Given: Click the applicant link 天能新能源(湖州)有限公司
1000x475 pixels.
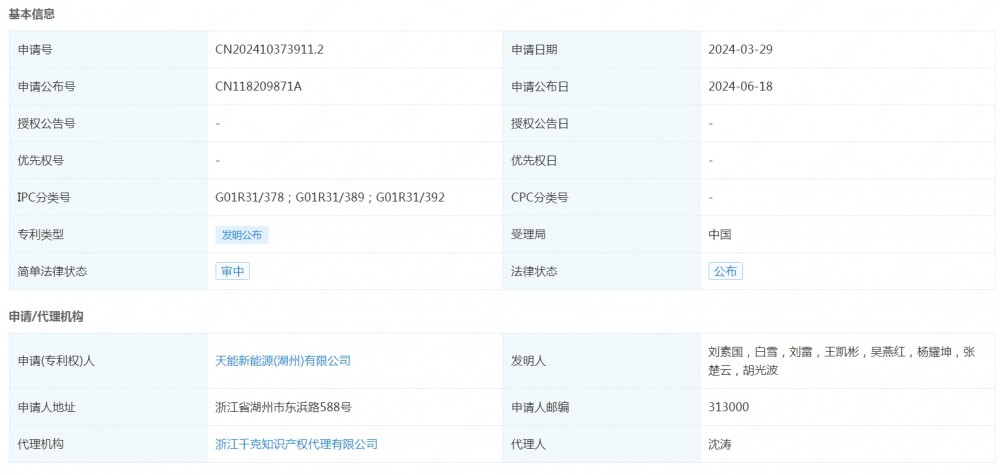Looking at the screenshot, I should pyautogui.click(x=283, y=361).
